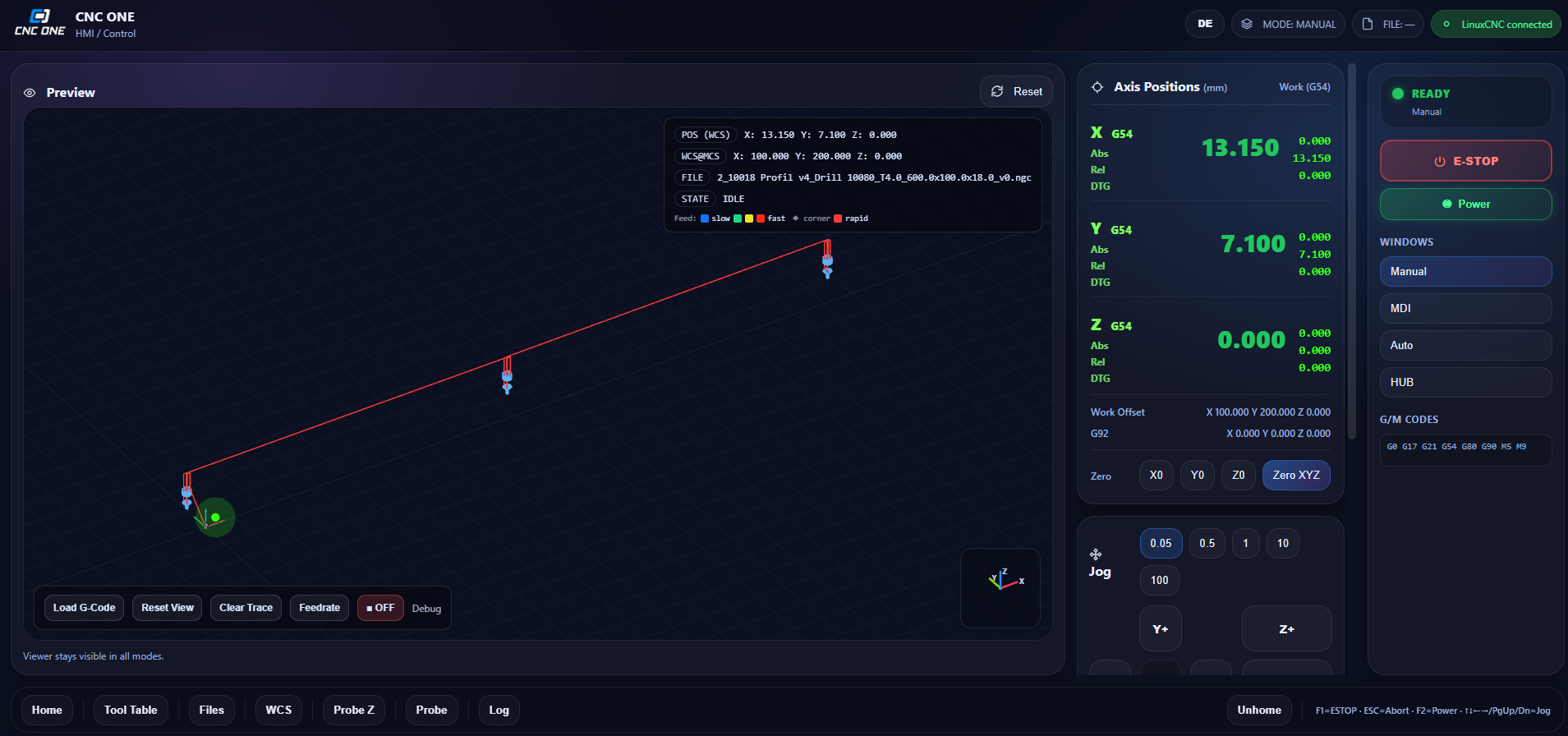
Task: Click the red rapid feed legend swatch
Action: [838, 218]
